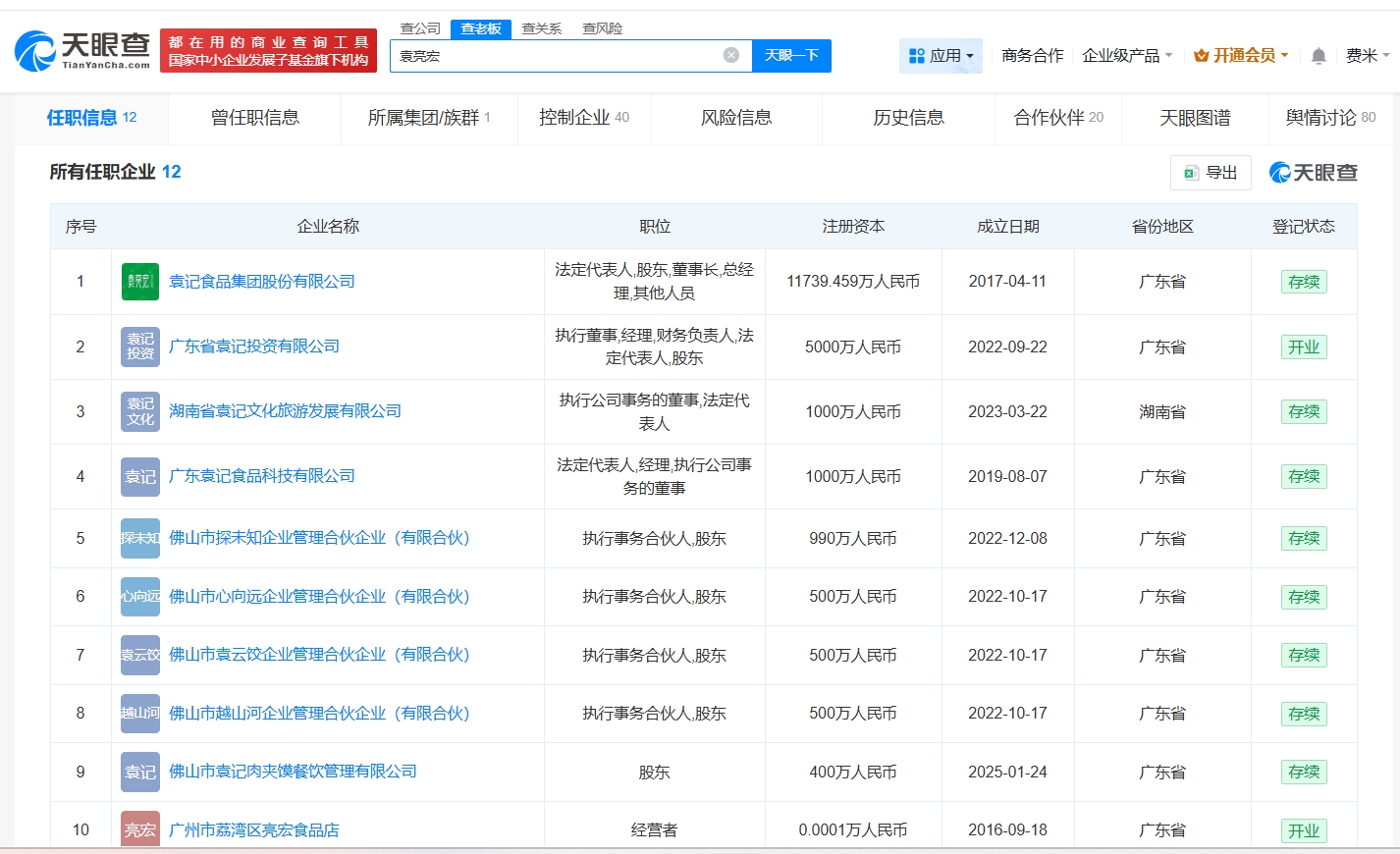Click the search input containing 袁亮宏

click(x=555, y=56)
